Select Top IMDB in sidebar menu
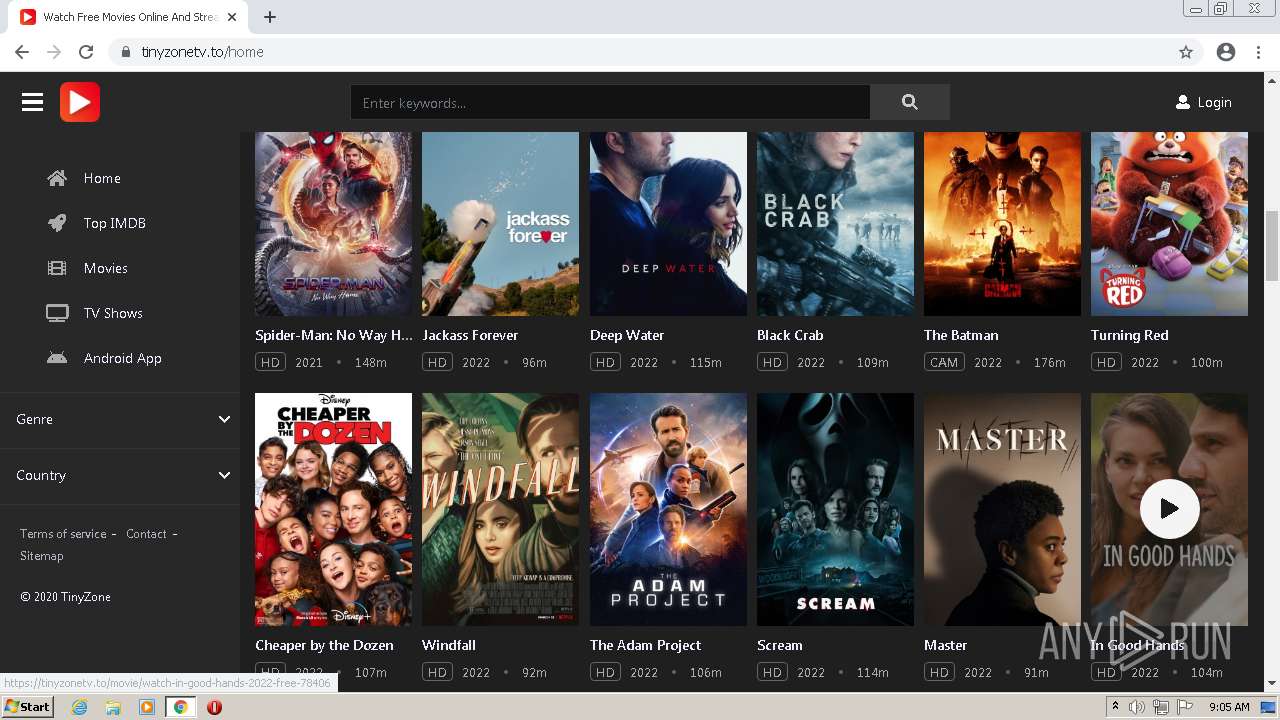The height and width of the screenshot is (720, 1280). pos(115,223)
